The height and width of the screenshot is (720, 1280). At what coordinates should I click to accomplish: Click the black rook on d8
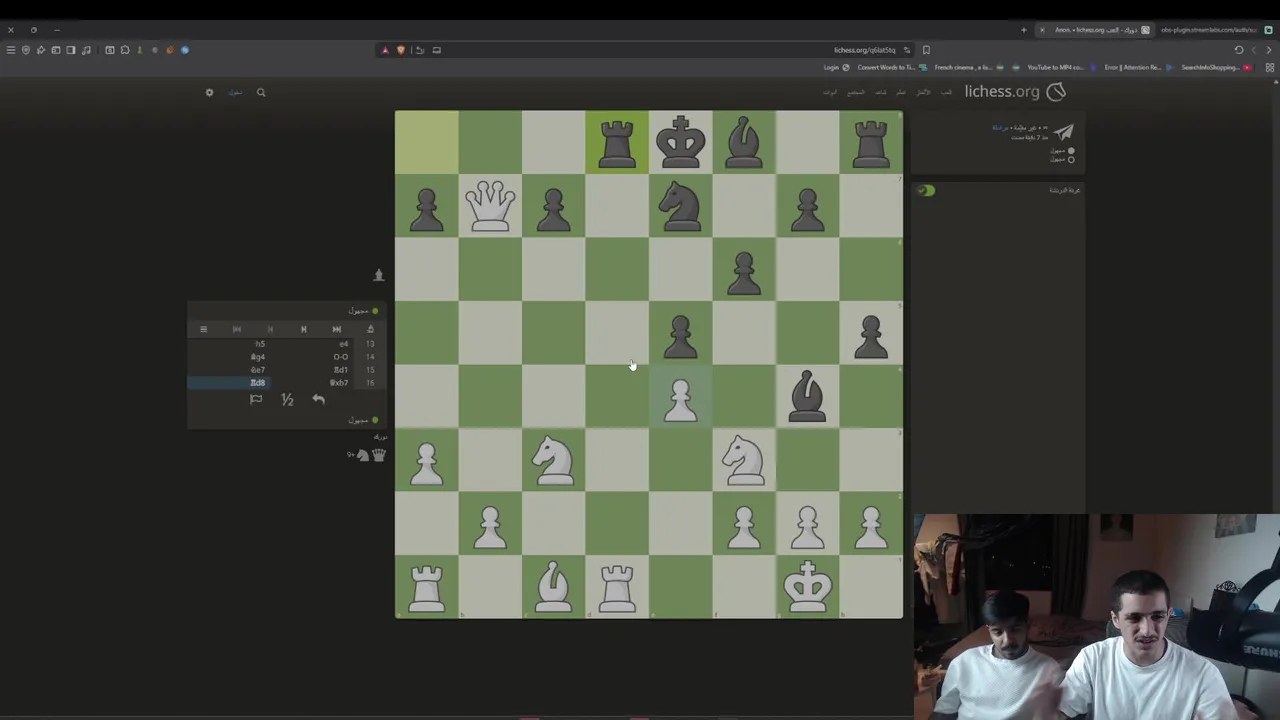click(x=617, y=142)
